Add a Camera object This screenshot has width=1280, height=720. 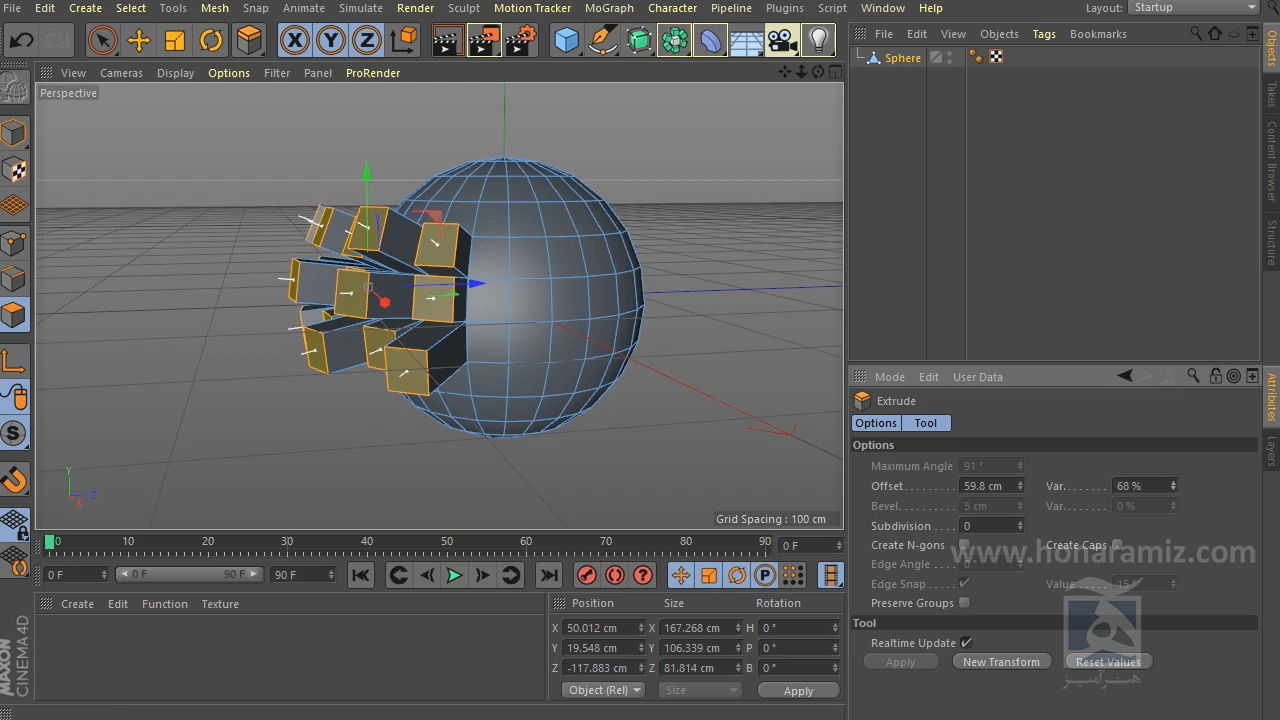pyautogui.click(x=783, y=41)
